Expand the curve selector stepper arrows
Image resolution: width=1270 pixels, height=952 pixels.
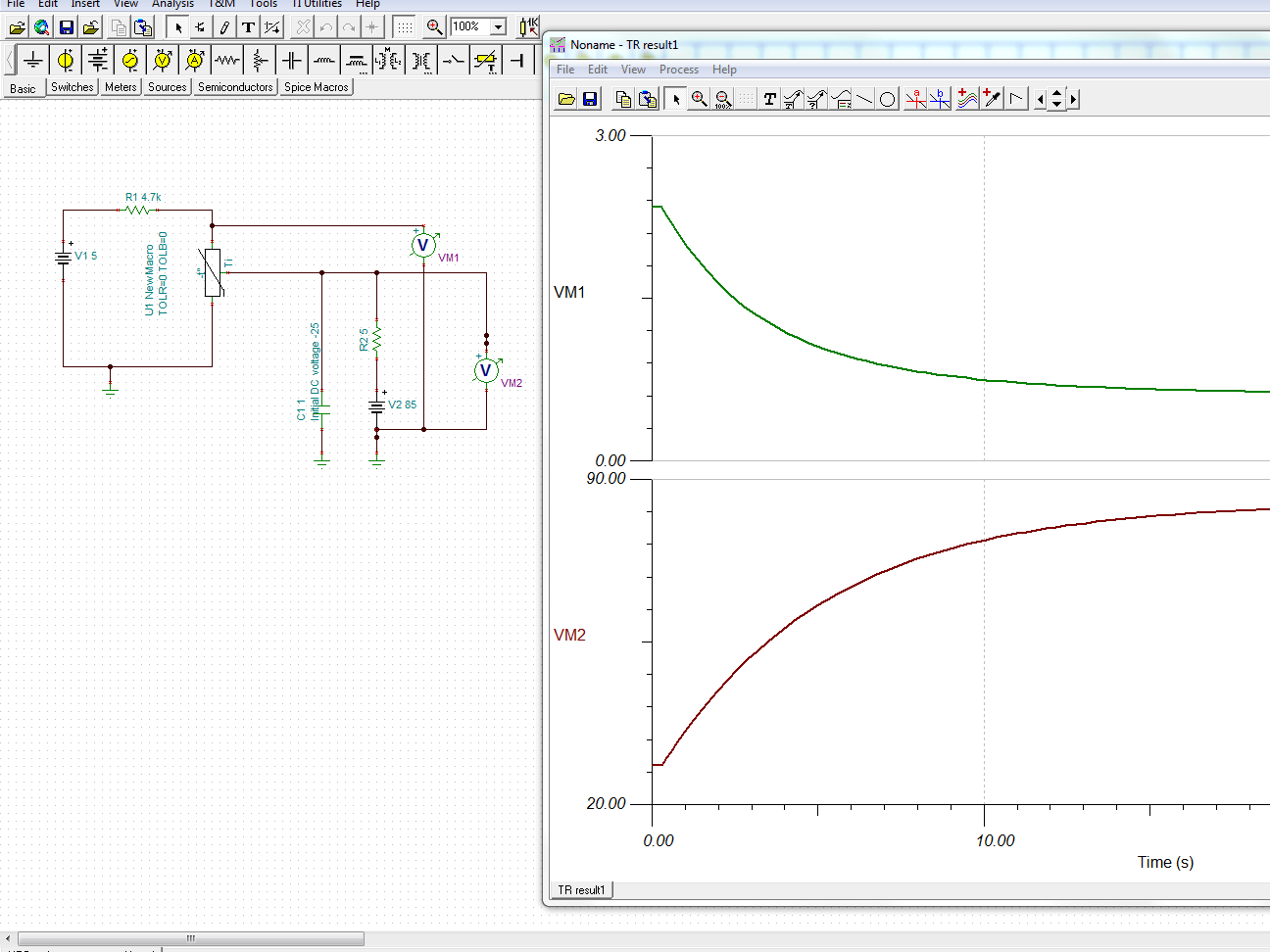pyautogui.click(x=1056, y=98)
